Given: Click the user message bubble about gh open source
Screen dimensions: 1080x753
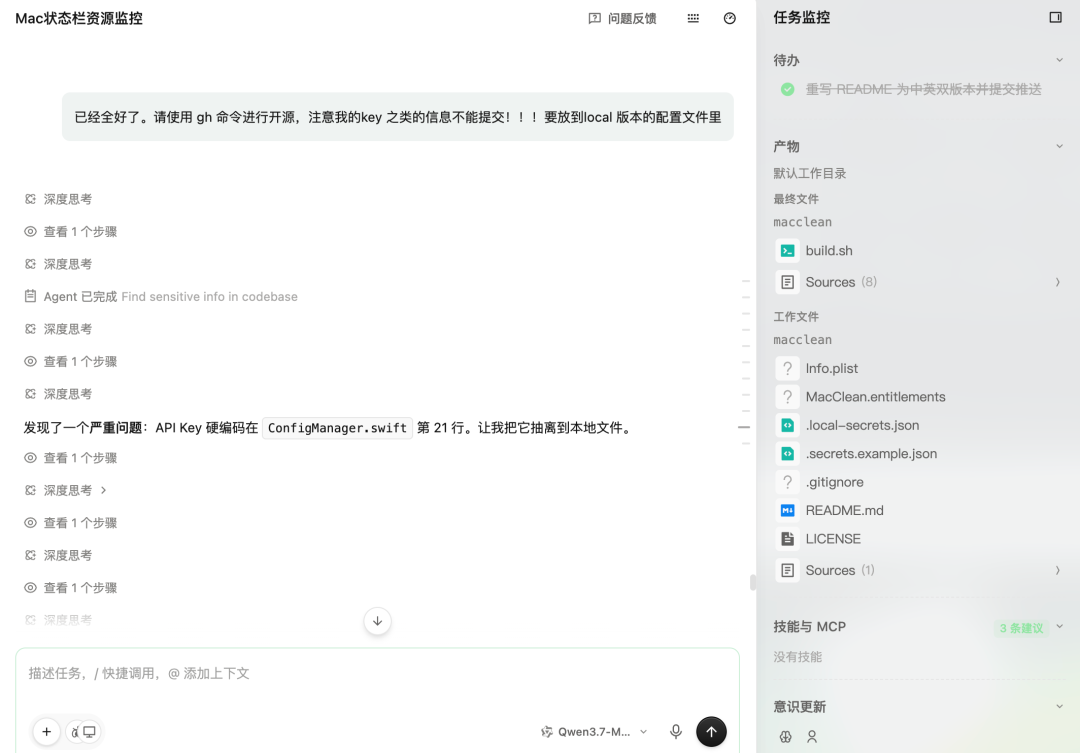Looking at the screenshot, I should (397, 117).
